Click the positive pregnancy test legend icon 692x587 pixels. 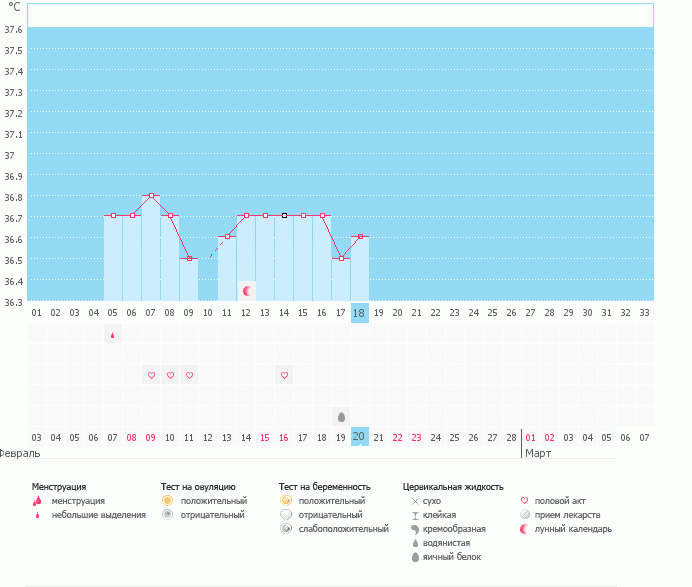tap(285, 500)
